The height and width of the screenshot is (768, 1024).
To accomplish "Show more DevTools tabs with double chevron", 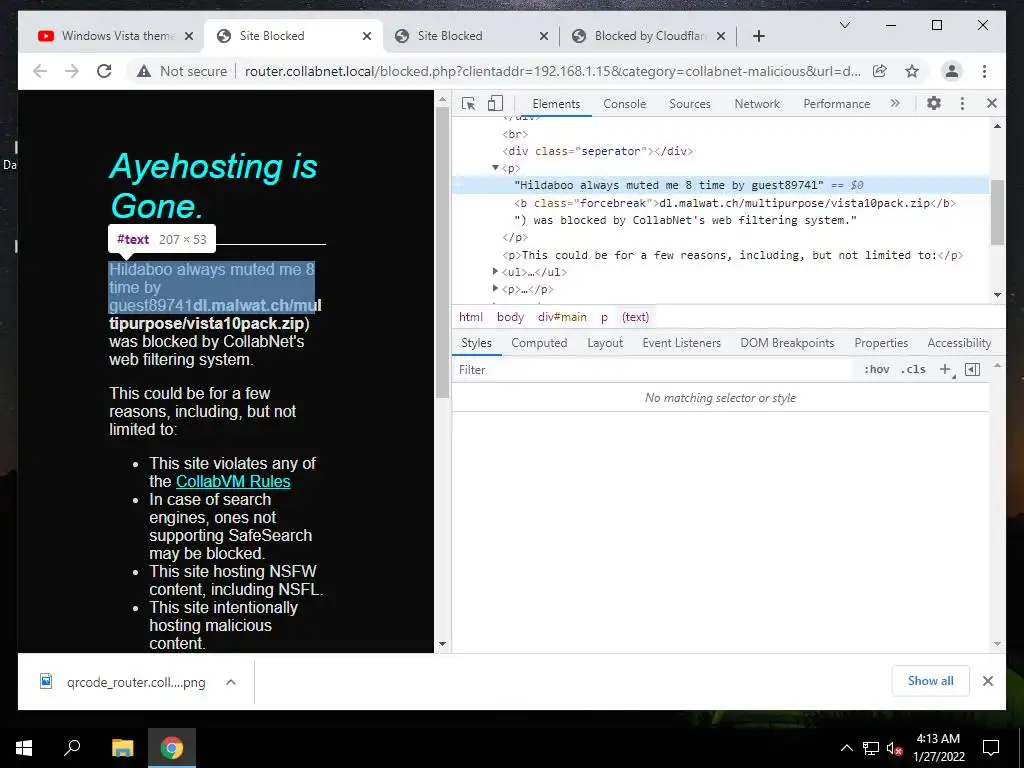I will click(895, 103).
